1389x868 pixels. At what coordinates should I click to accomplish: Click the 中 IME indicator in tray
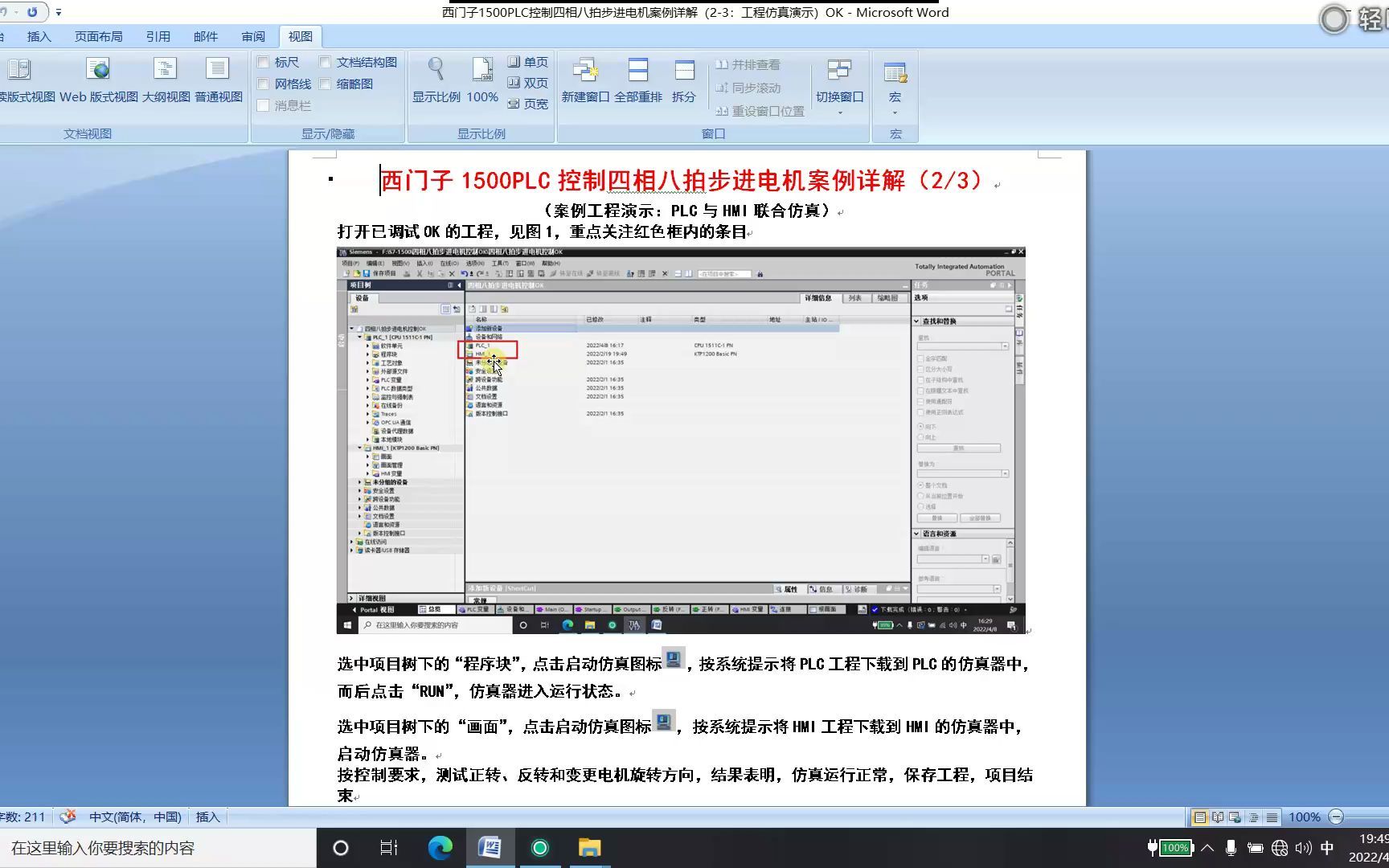pyautogui.click(x=1327, y=848)
